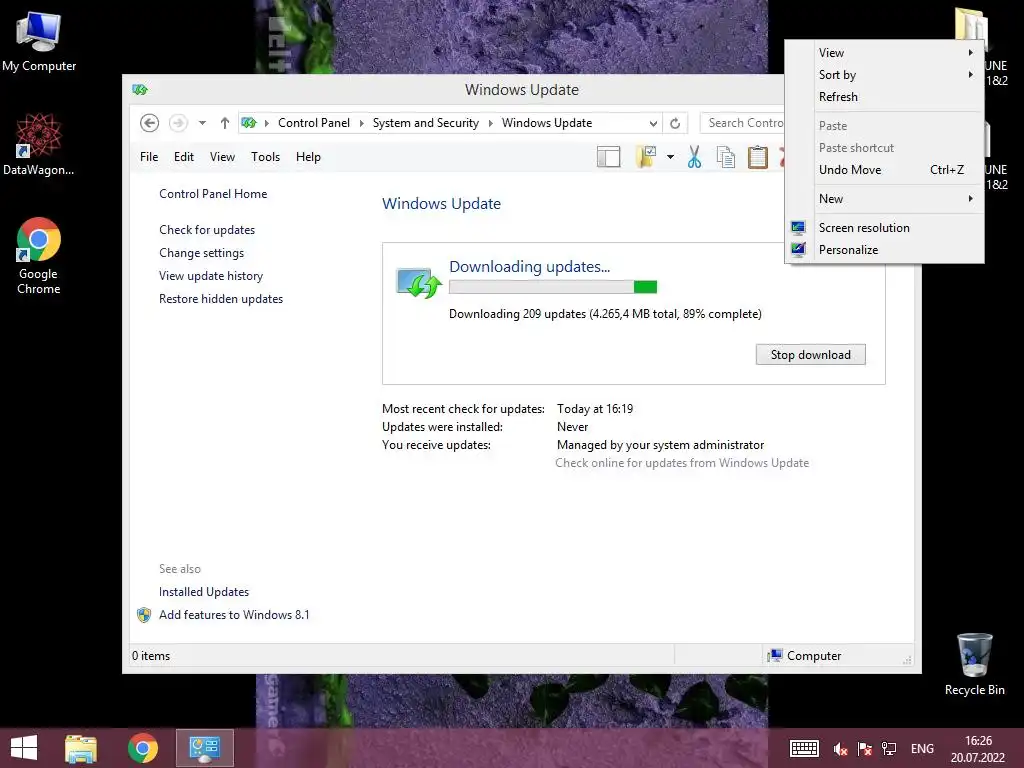Click the muted volume tray icon
The height and width of the screenshot is (768, 1024).
coord(840,749)
